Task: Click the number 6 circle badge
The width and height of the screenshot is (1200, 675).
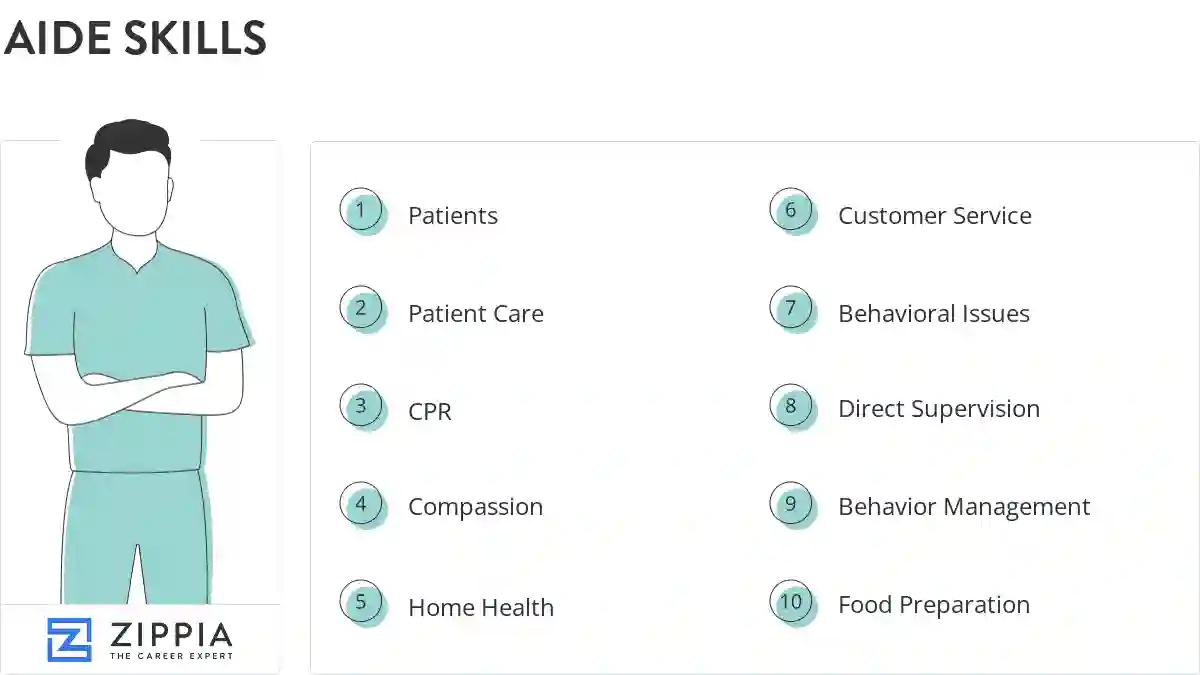Action: (791, 210)
